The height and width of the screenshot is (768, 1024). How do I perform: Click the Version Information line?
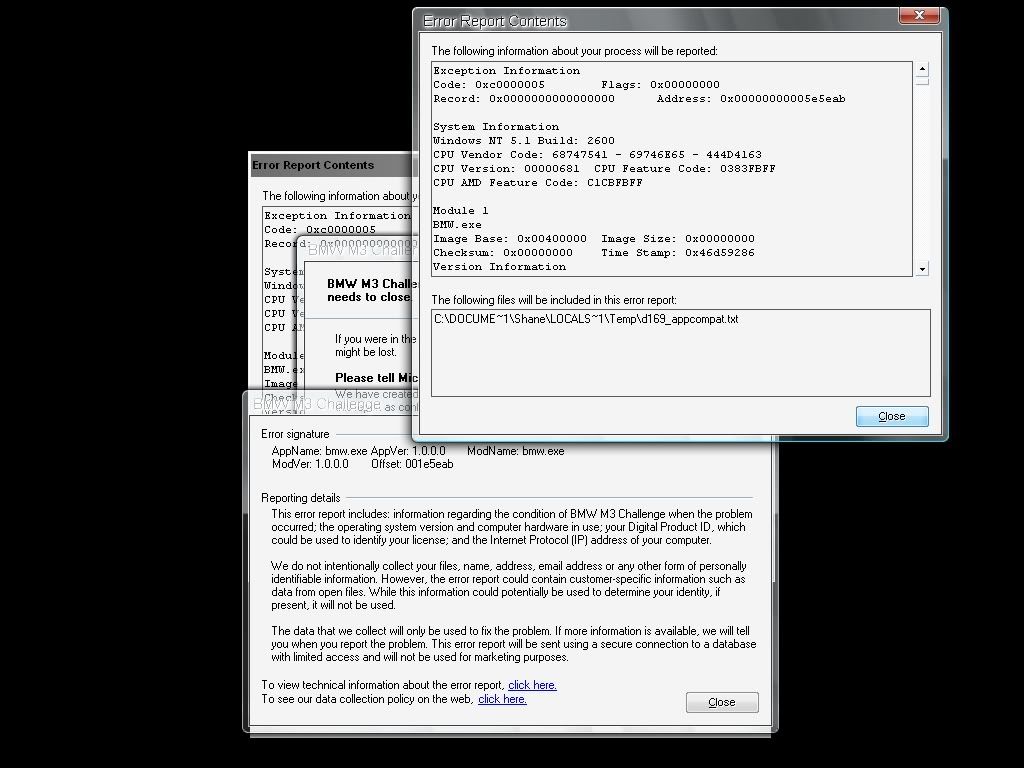[x=500, y=267]
